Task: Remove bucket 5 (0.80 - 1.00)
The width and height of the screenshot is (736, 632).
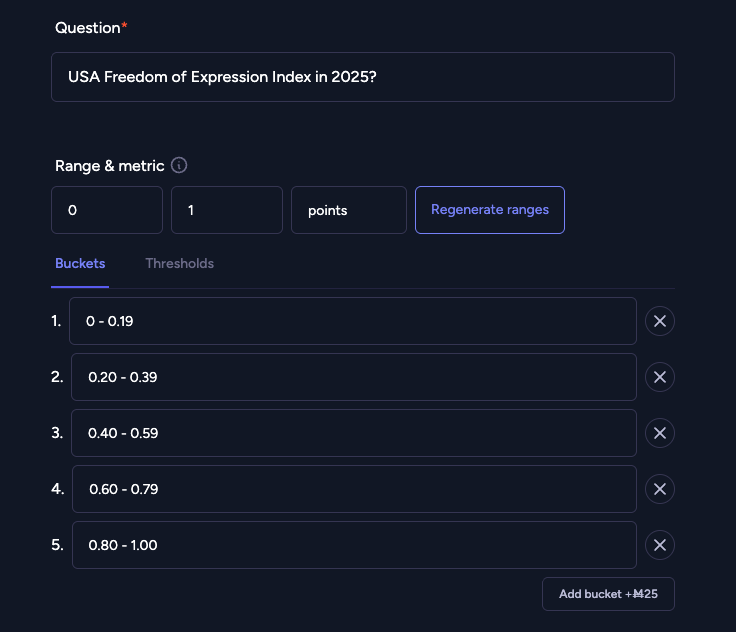Action: pyautogui.click(x=659, y=545)
